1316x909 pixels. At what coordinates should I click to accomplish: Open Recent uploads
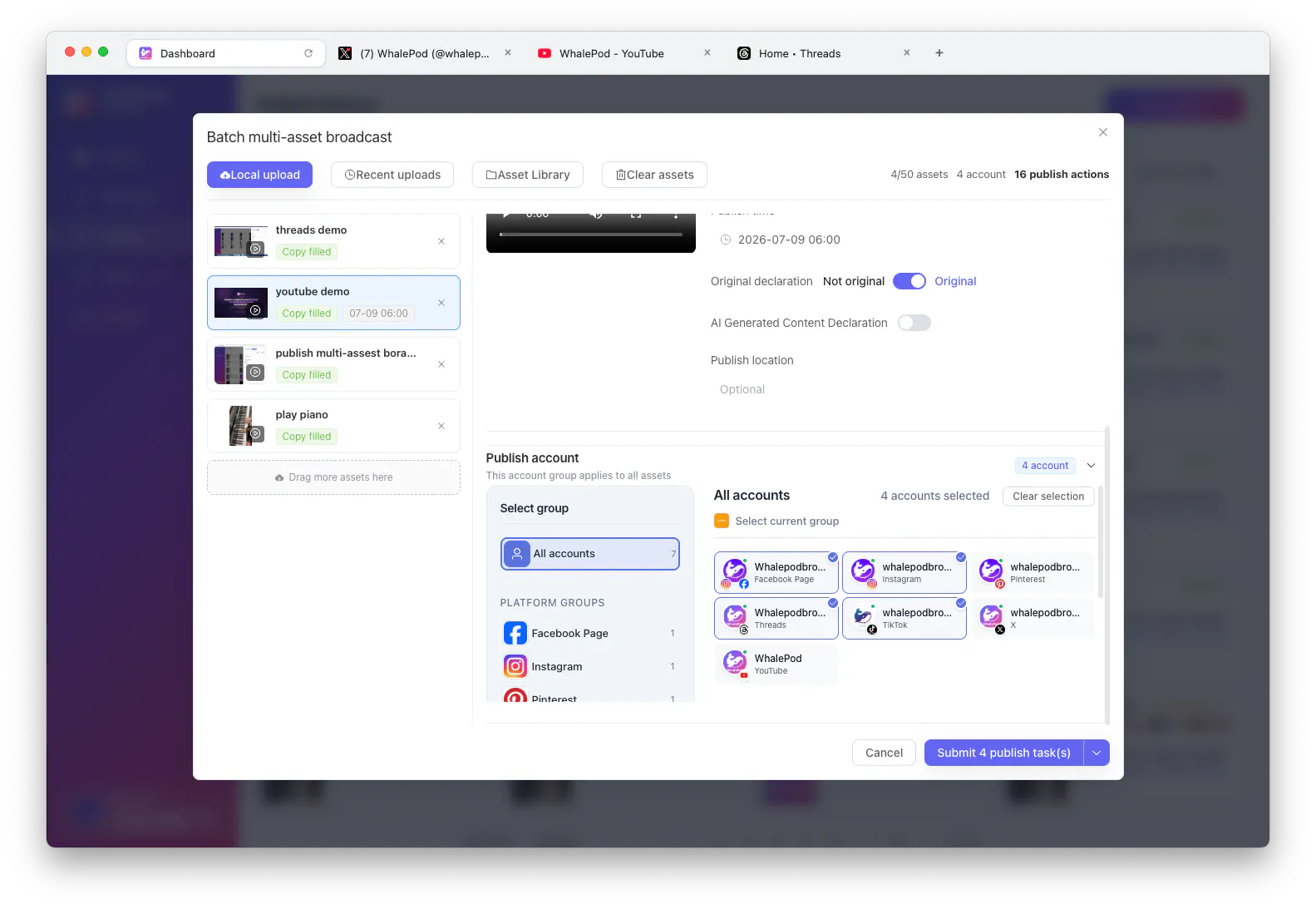point(392,175)
